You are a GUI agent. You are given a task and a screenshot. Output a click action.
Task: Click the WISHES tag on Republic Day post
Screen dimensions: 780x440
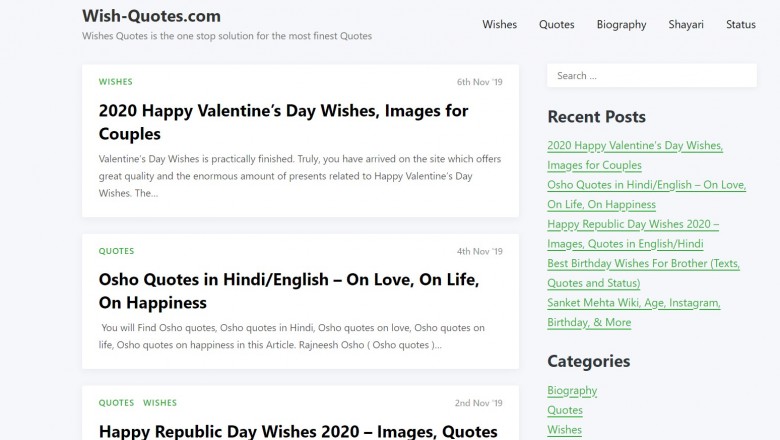pos(160,403)
